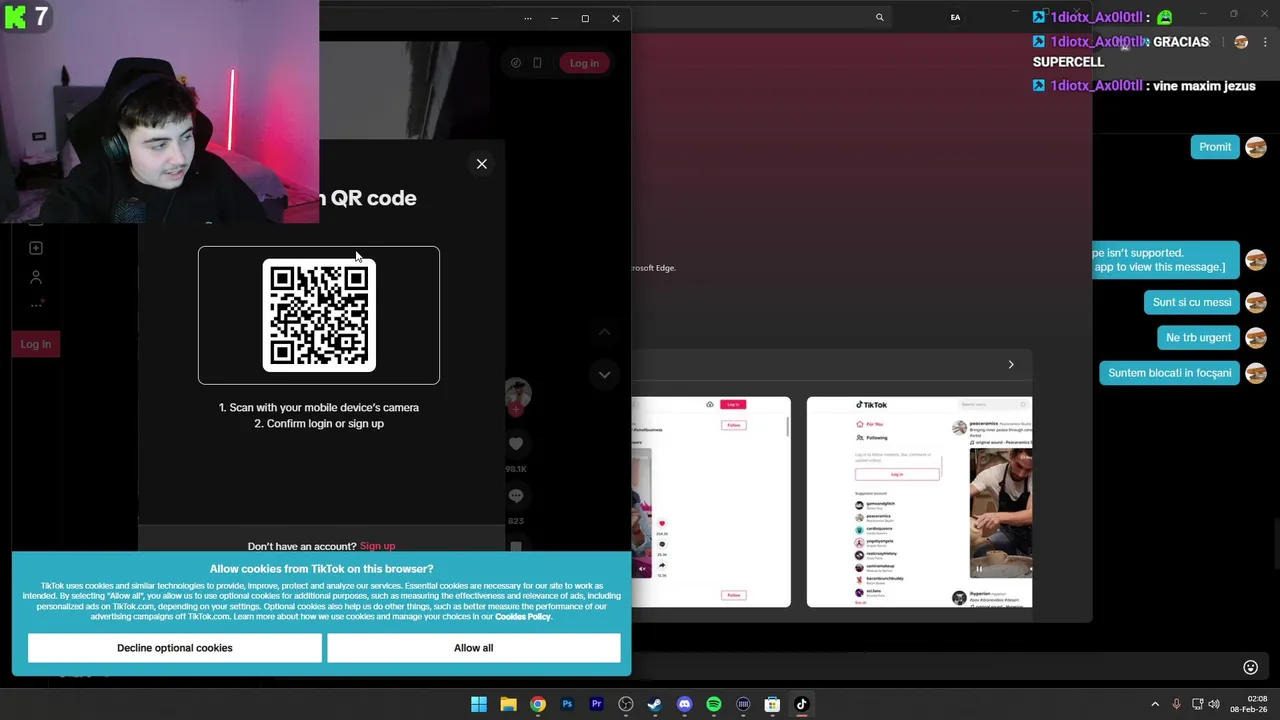
Task: Click the TikTok app window menu dots
Action: [527, 18]
